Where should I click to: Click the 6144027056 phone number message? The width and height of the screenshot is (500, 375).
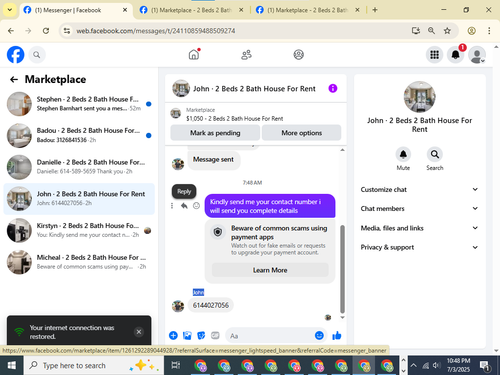pos(211,305)
